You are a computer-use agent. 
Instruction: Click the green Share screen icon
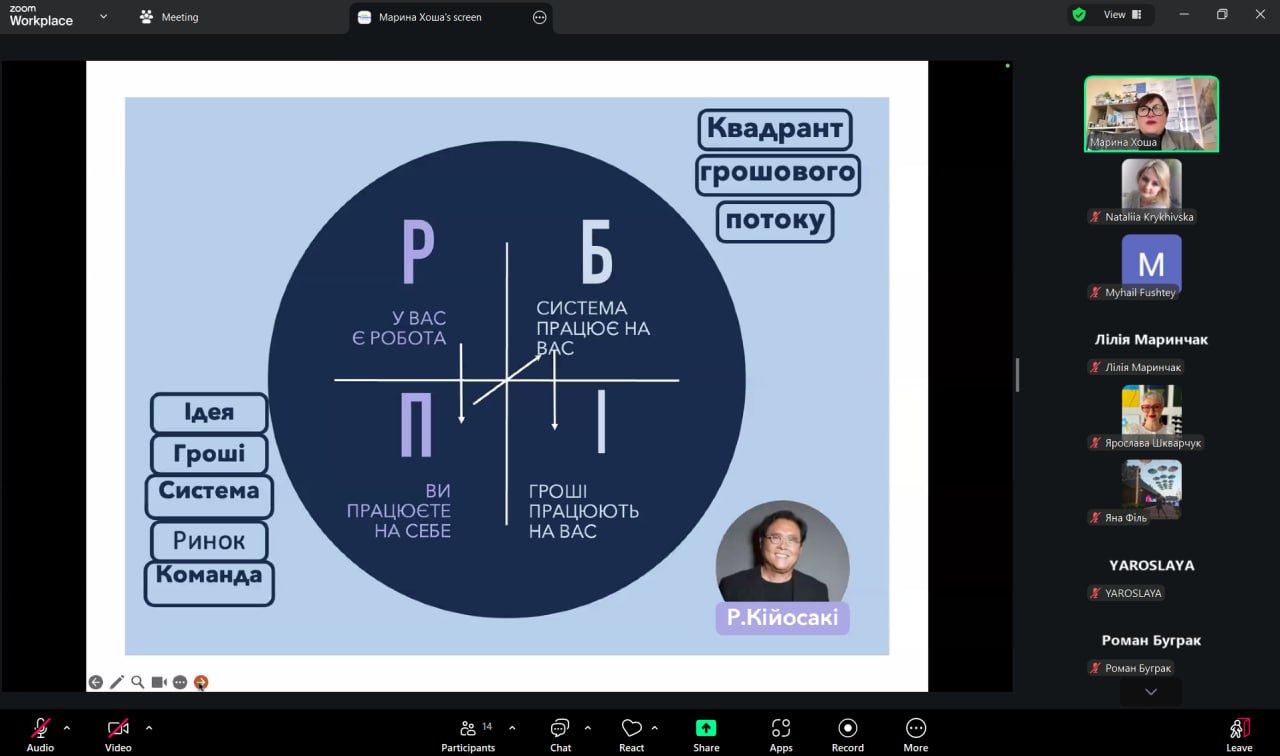706,729
